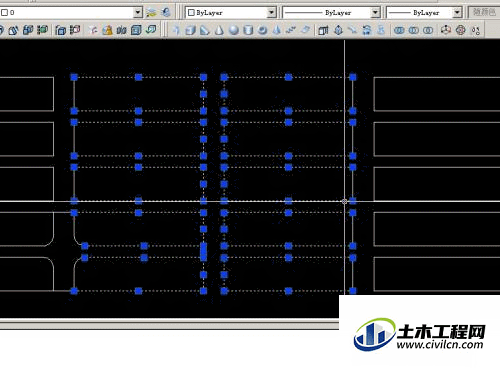Activate the Loft tool
This screenshot has width=500, height=375.
pyautogui.click(x=381, y=30)
